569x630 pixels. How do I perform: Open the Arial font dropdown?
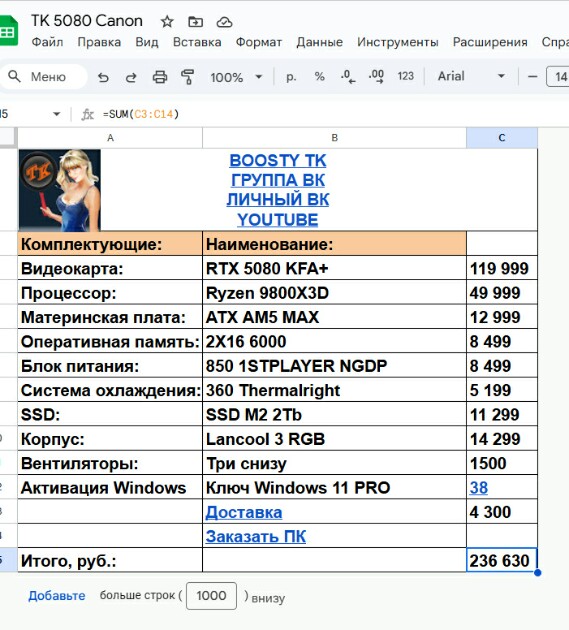coord(471,76)
